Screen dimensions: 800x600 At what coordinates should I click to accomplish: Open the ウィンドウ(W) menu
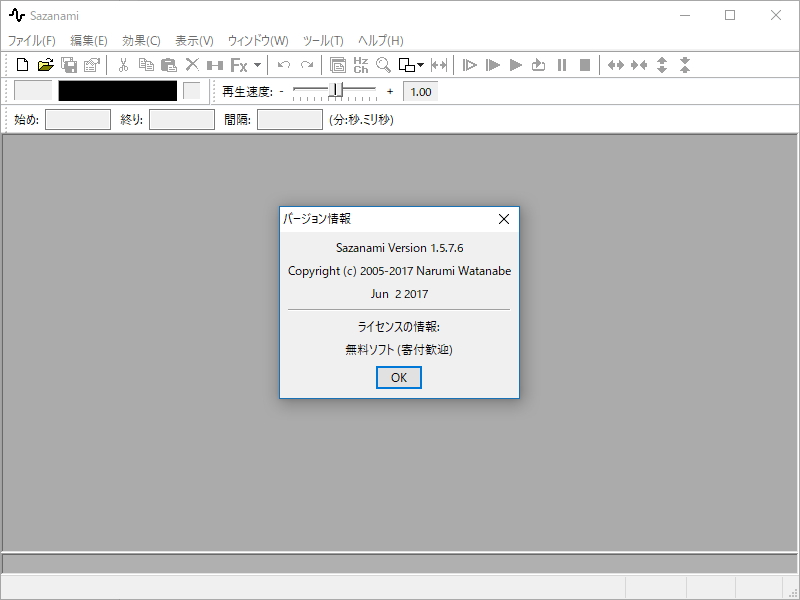[x=258, y=40]
